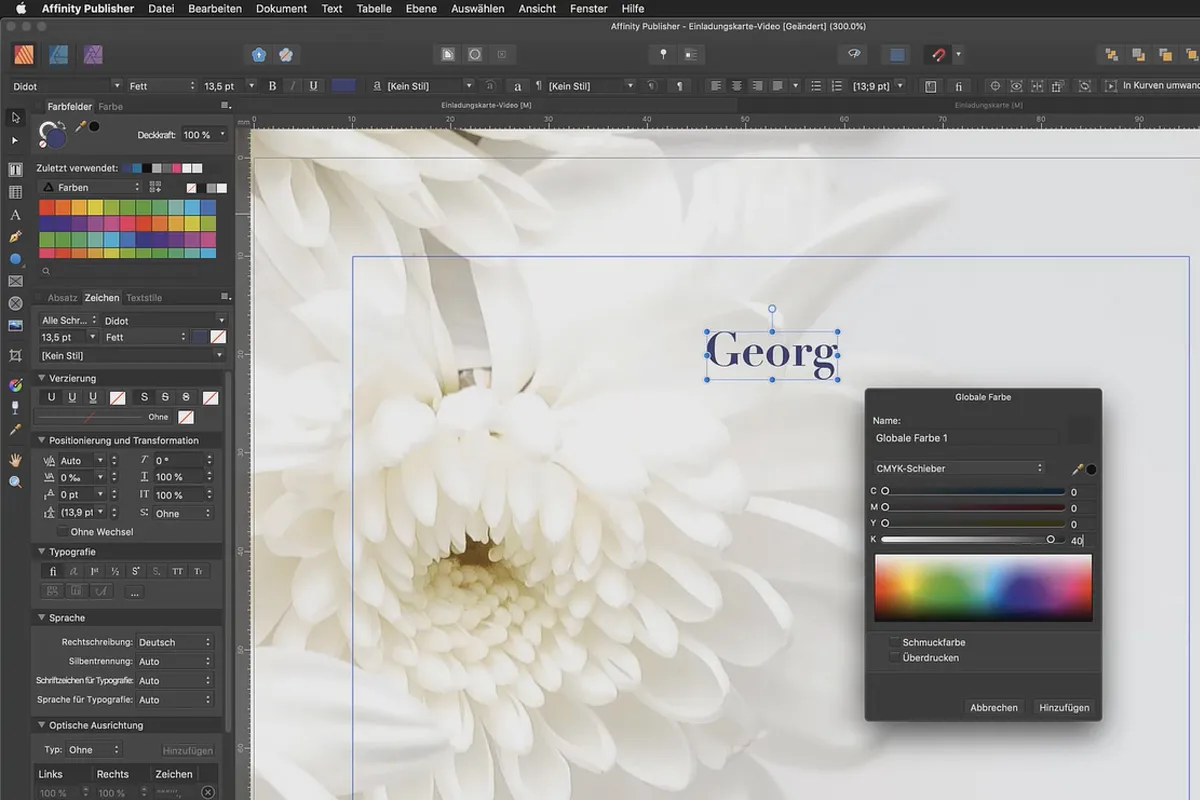Switch to the Affinity Designer persona
The image size is (1200, 800).
coord(59,54)
